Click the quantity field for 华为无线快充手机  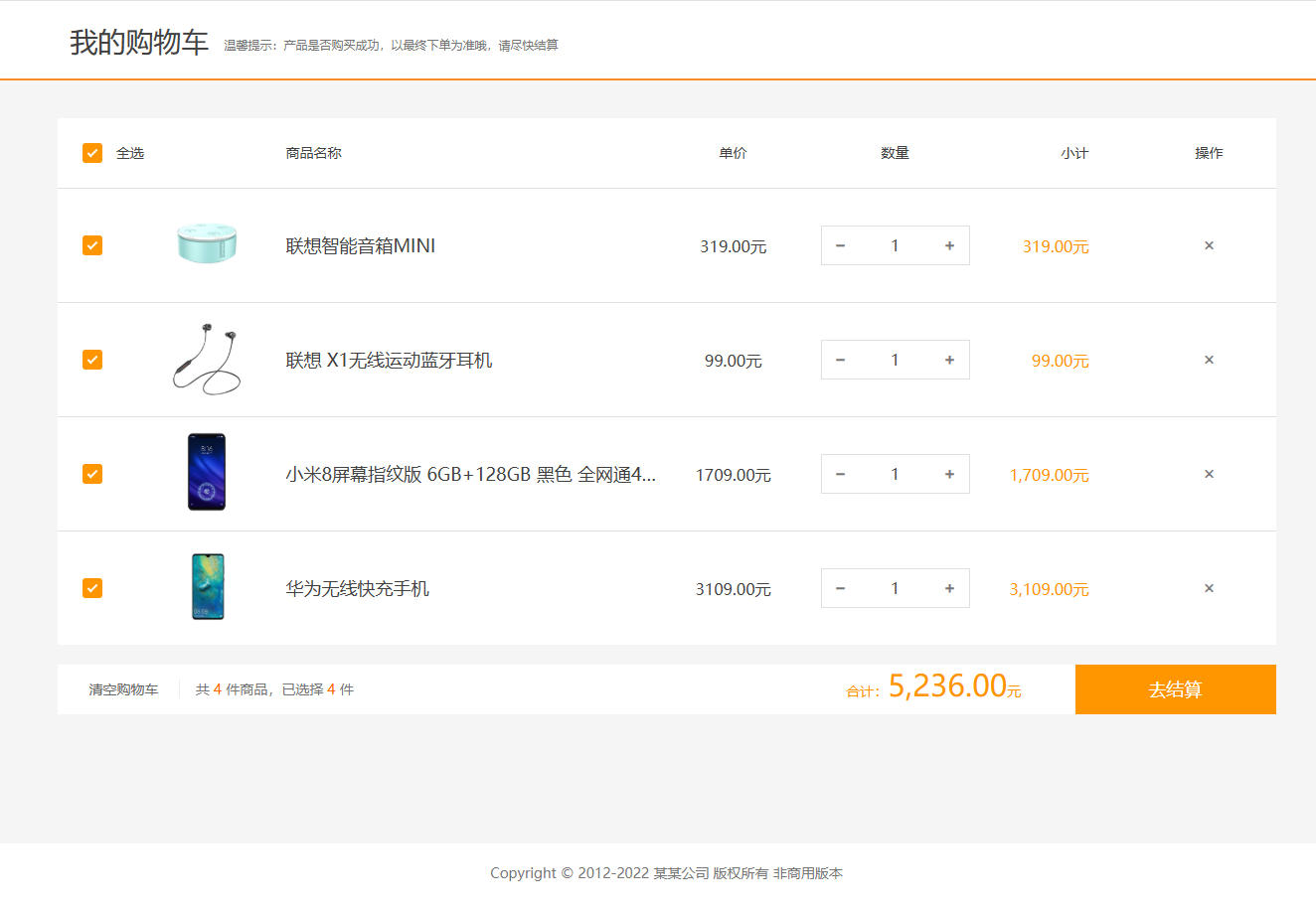[895, 588]
